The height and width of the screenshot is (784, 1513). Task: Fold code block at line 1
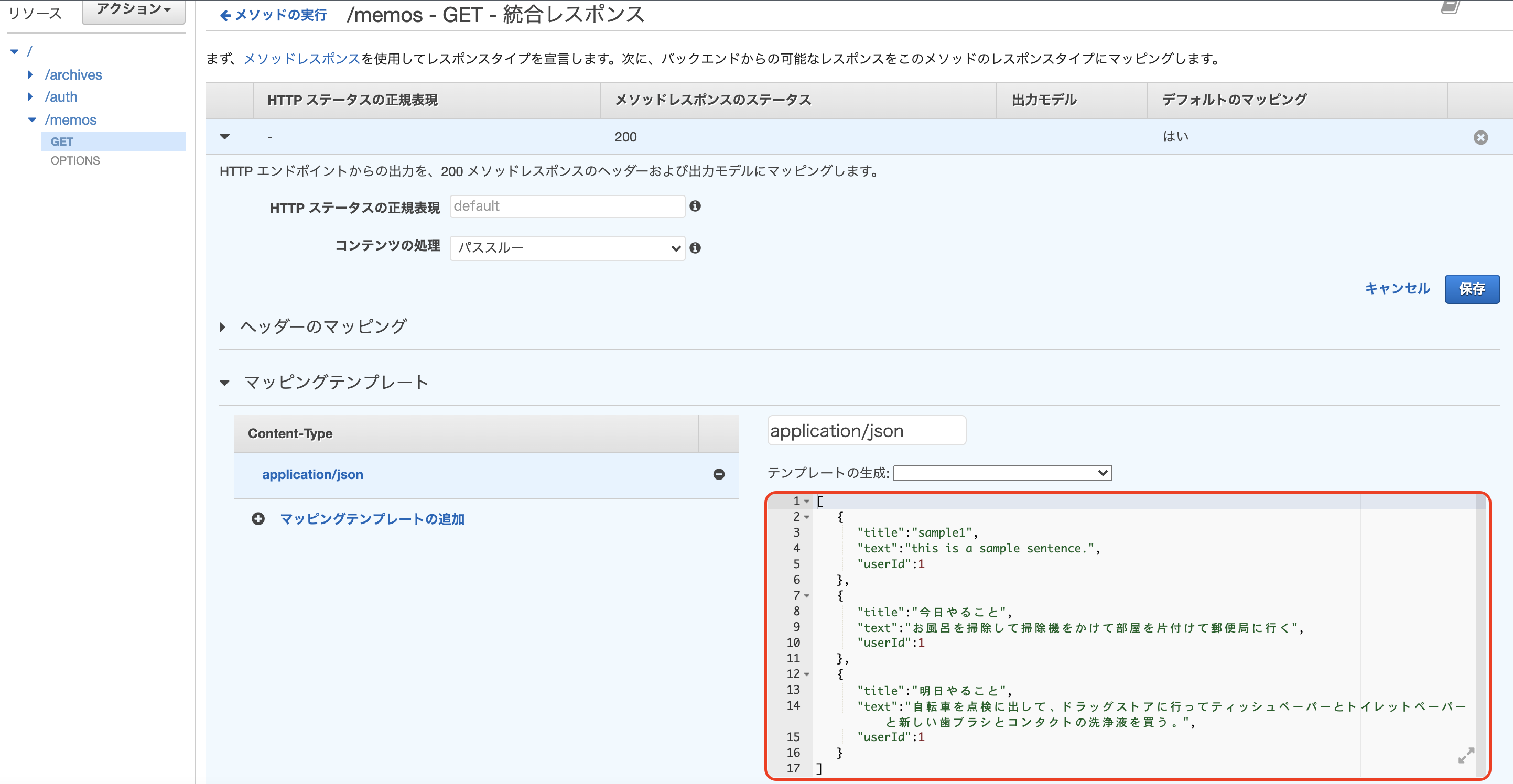coord(807,502)
